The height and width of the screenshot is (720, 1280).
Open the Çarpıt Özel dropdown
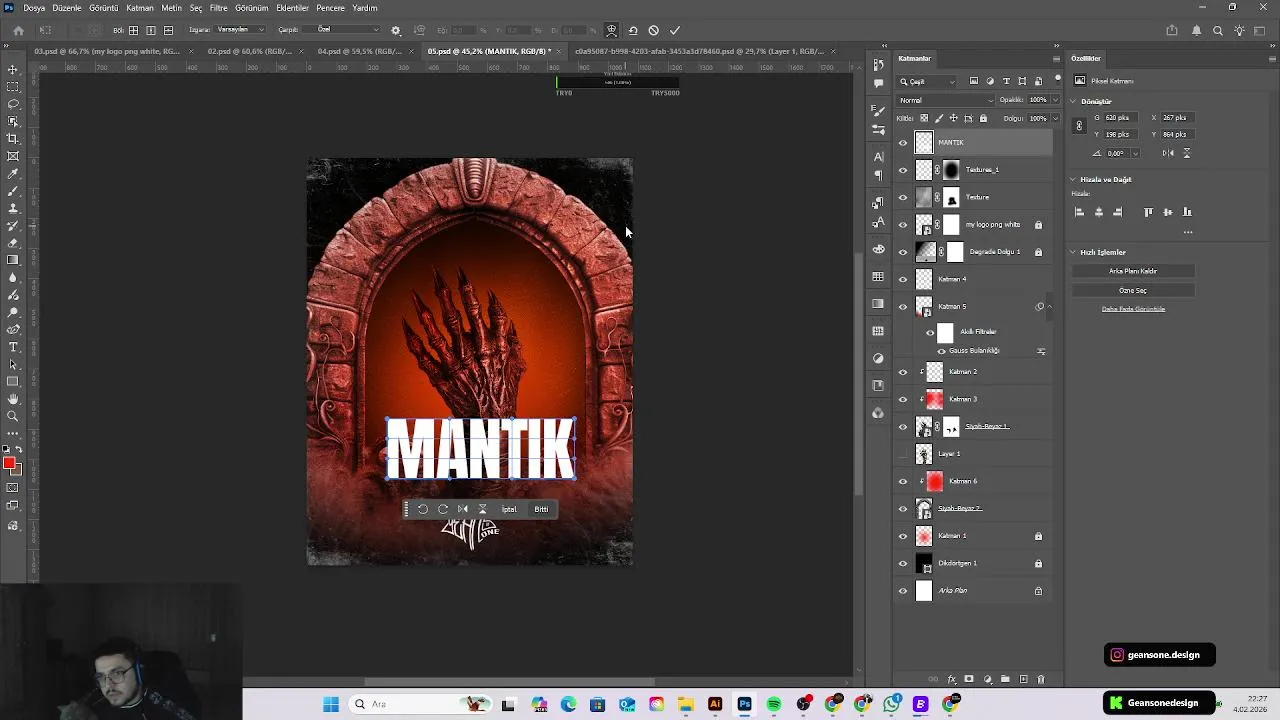pos(342,30)
